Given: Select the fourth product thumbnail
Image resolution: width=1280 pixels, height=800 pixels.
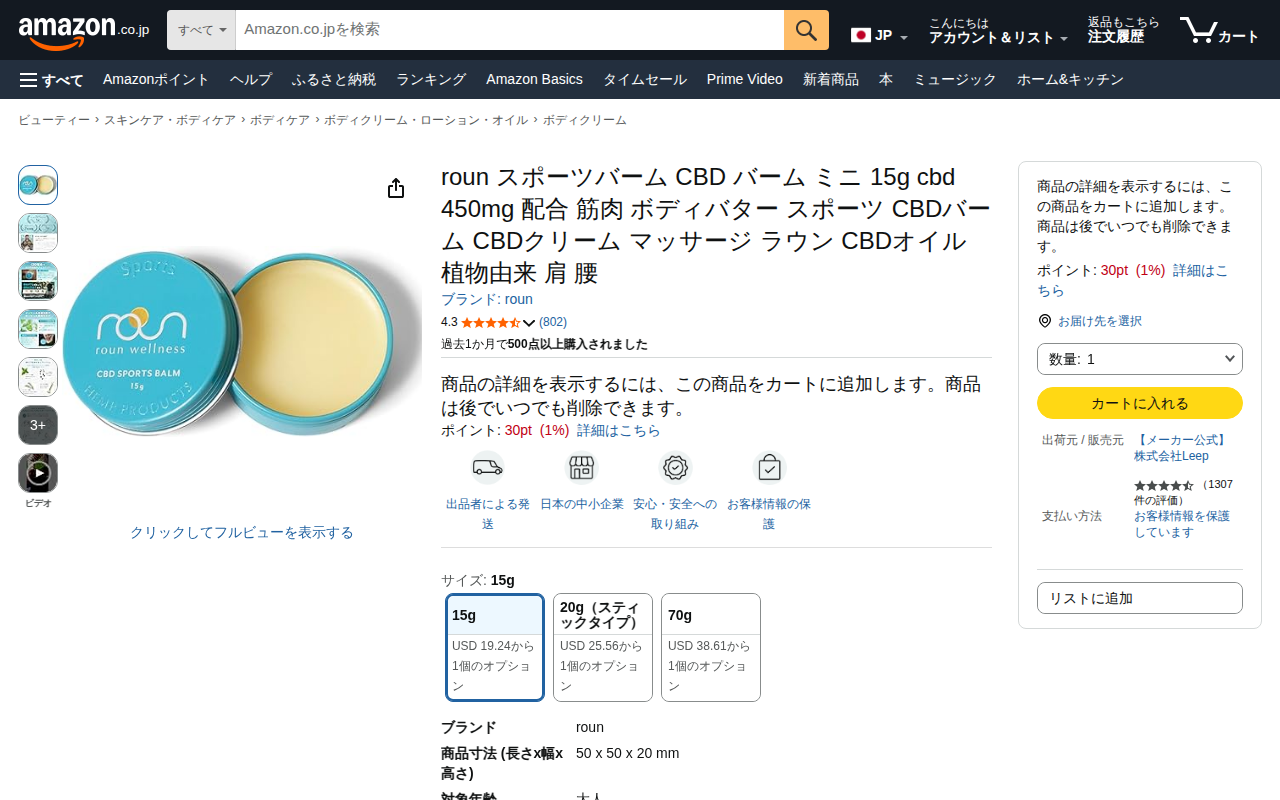Looking at the screenshot, I should 38,329.
